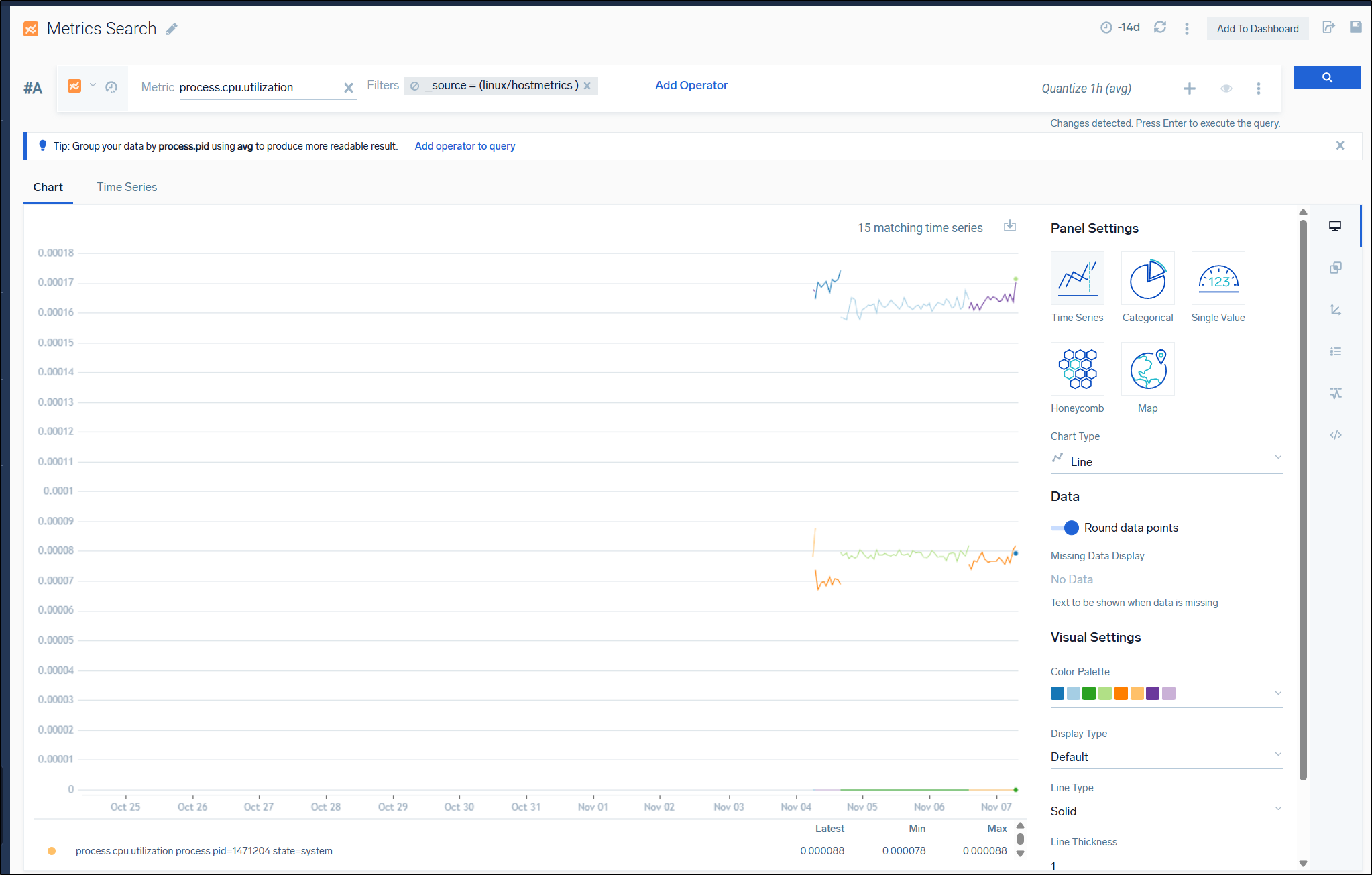Click the refresh icon beside -14d

1159,27
